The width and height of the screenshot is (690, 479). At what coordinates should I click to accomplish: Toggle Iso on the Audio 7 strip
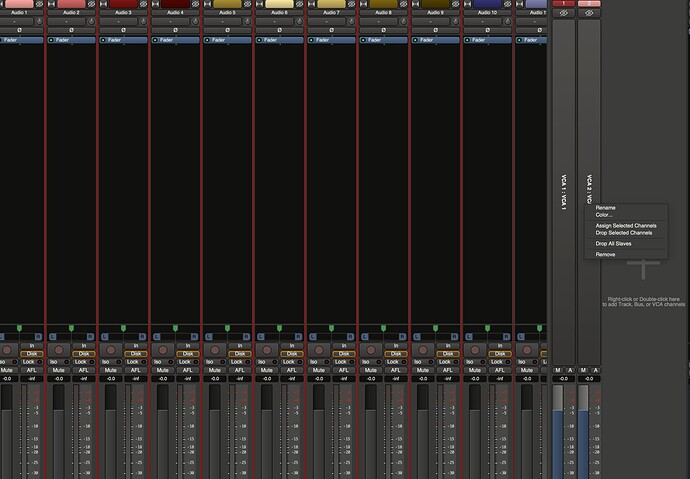(x=319, y=362)
